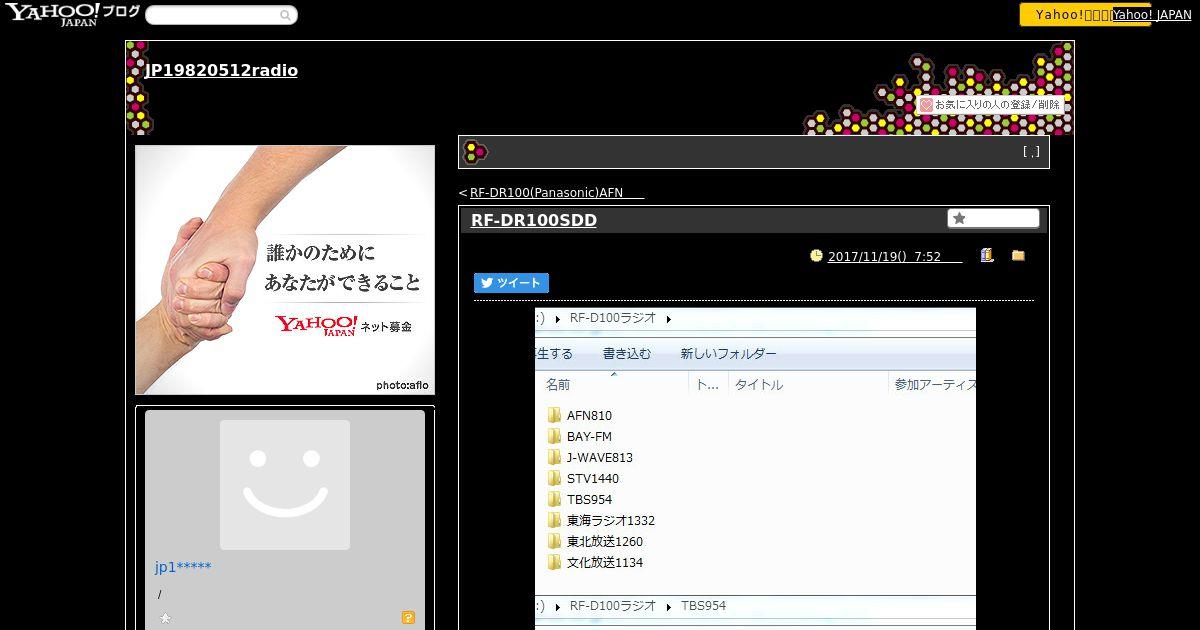Click the clock icon beside post date

(816, 256)
